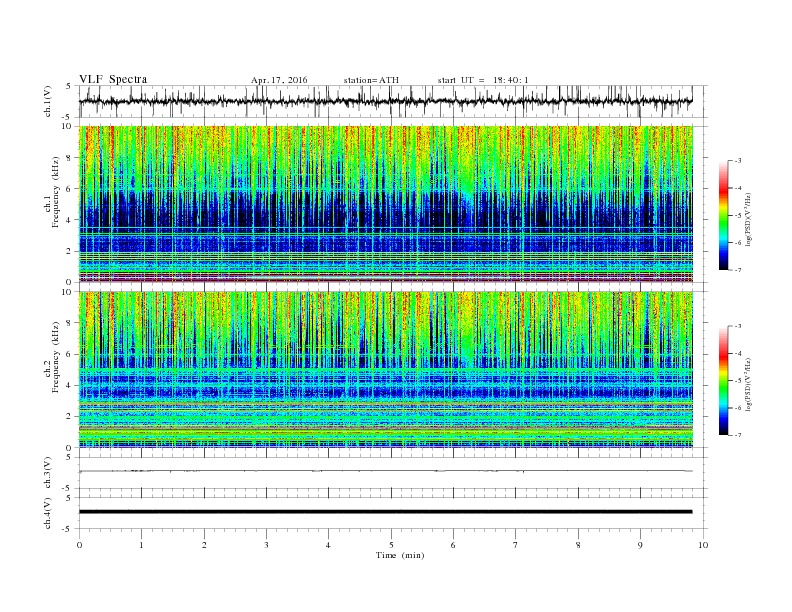Click inside the ch.2 frequency spectrogram
The image size is (792, 612).
pyautogui.click(x=385, y=370)
